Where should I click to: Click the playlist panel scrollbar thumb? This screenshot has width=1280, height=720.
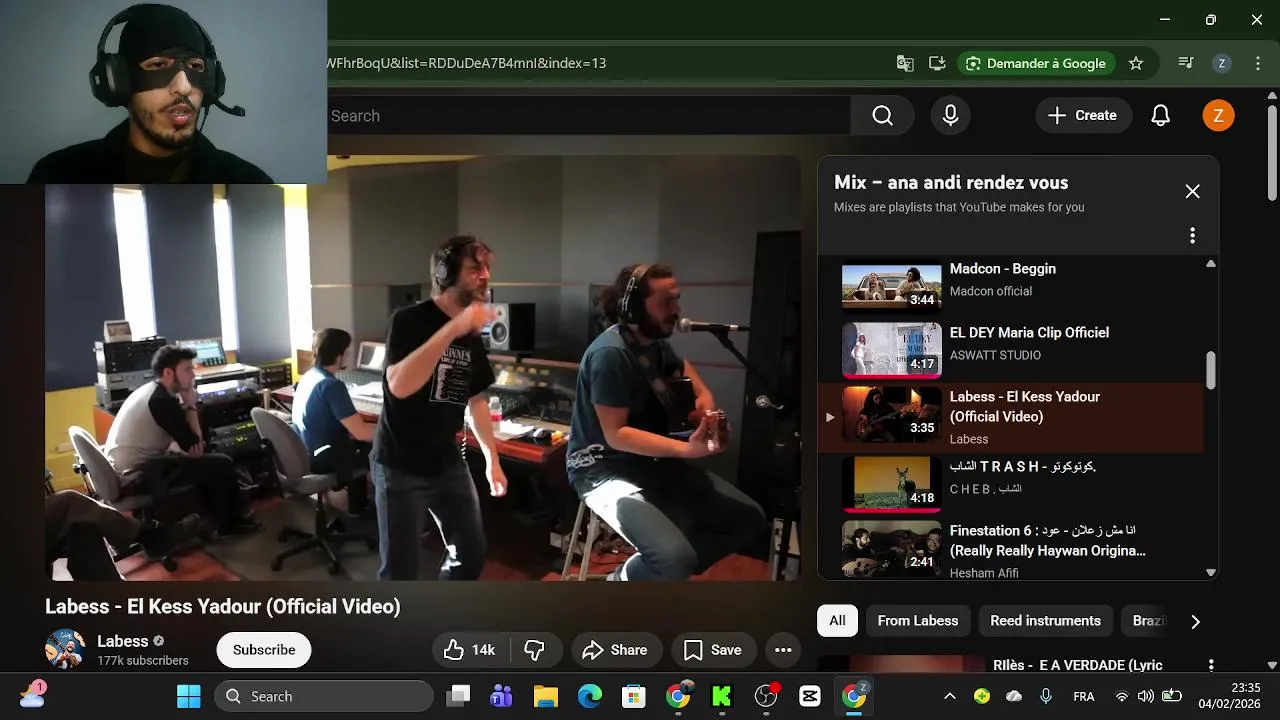(1211, 370)
